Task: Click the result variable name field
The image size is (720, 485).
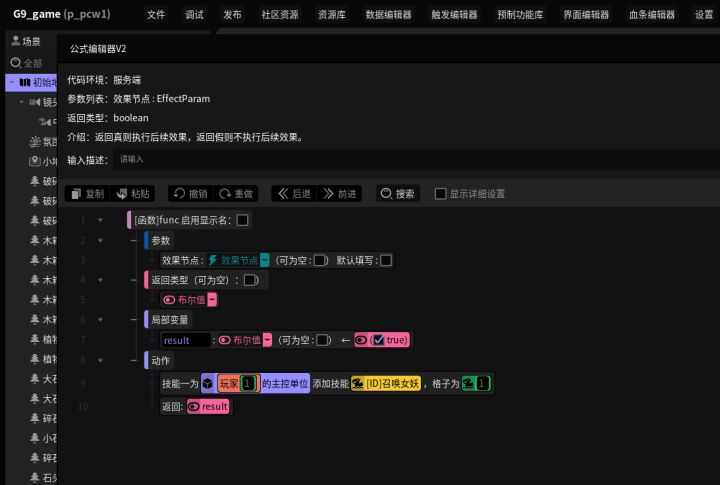Action: 186,340
